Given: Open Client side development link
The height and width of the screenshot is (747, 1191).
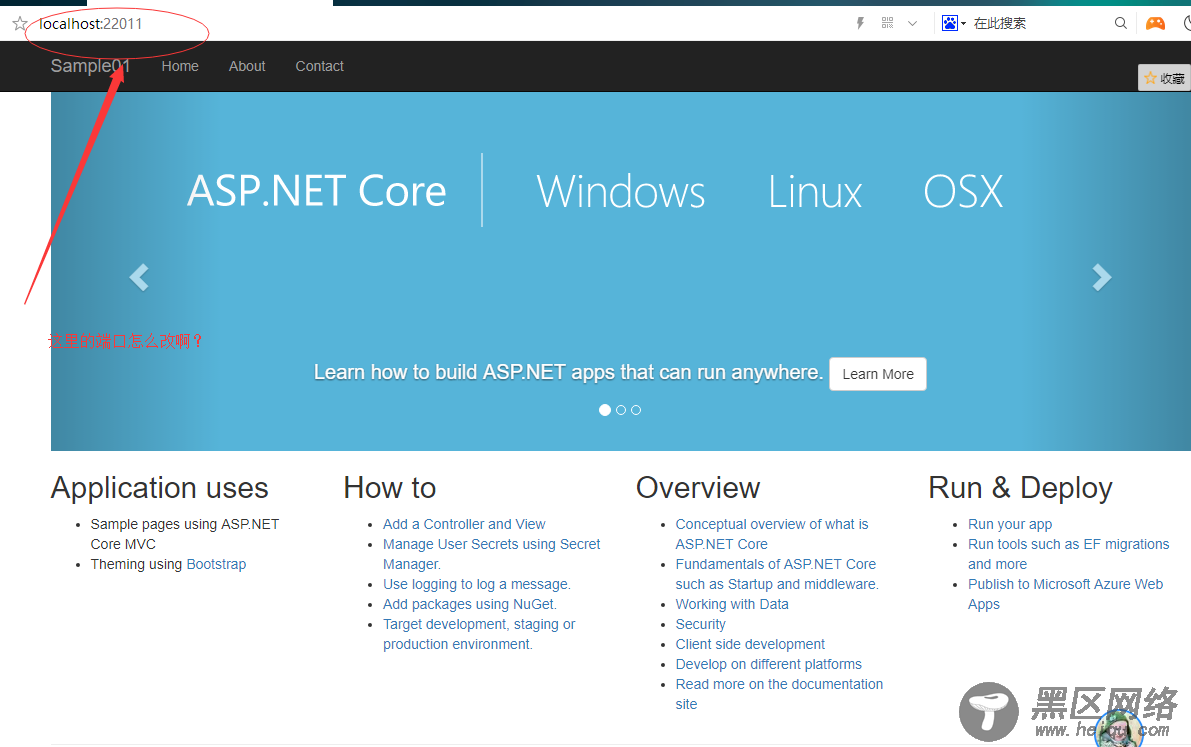Looking at the screenshot, I should click(x=750, y=644).
